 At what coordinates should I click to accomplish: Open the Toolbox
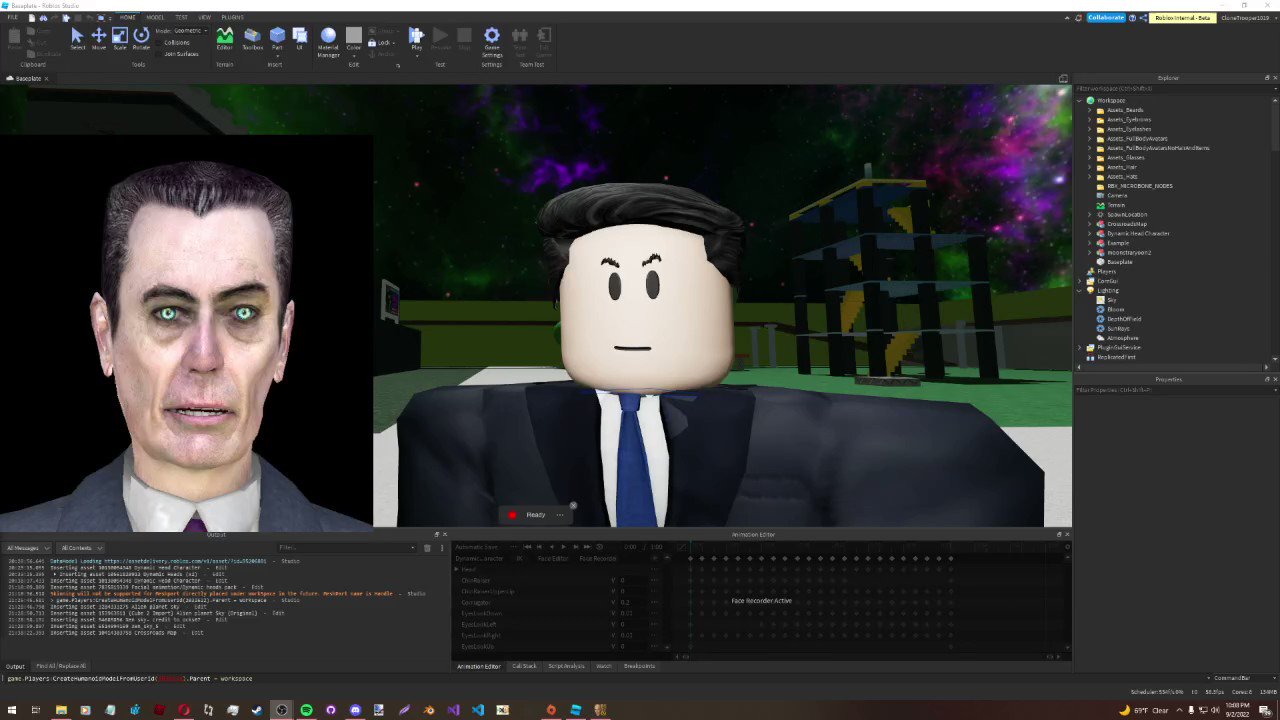point(252,38)
